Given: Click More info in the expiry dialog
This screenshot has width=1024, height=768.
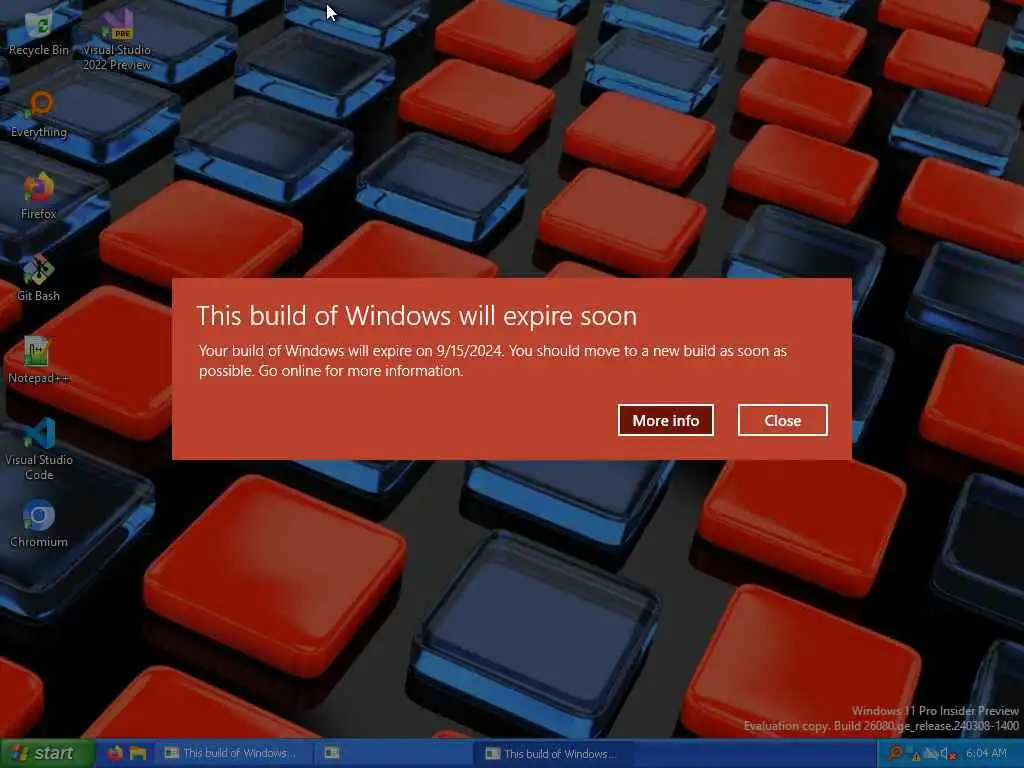Looking at the screenshot, I should click(665, 421).
